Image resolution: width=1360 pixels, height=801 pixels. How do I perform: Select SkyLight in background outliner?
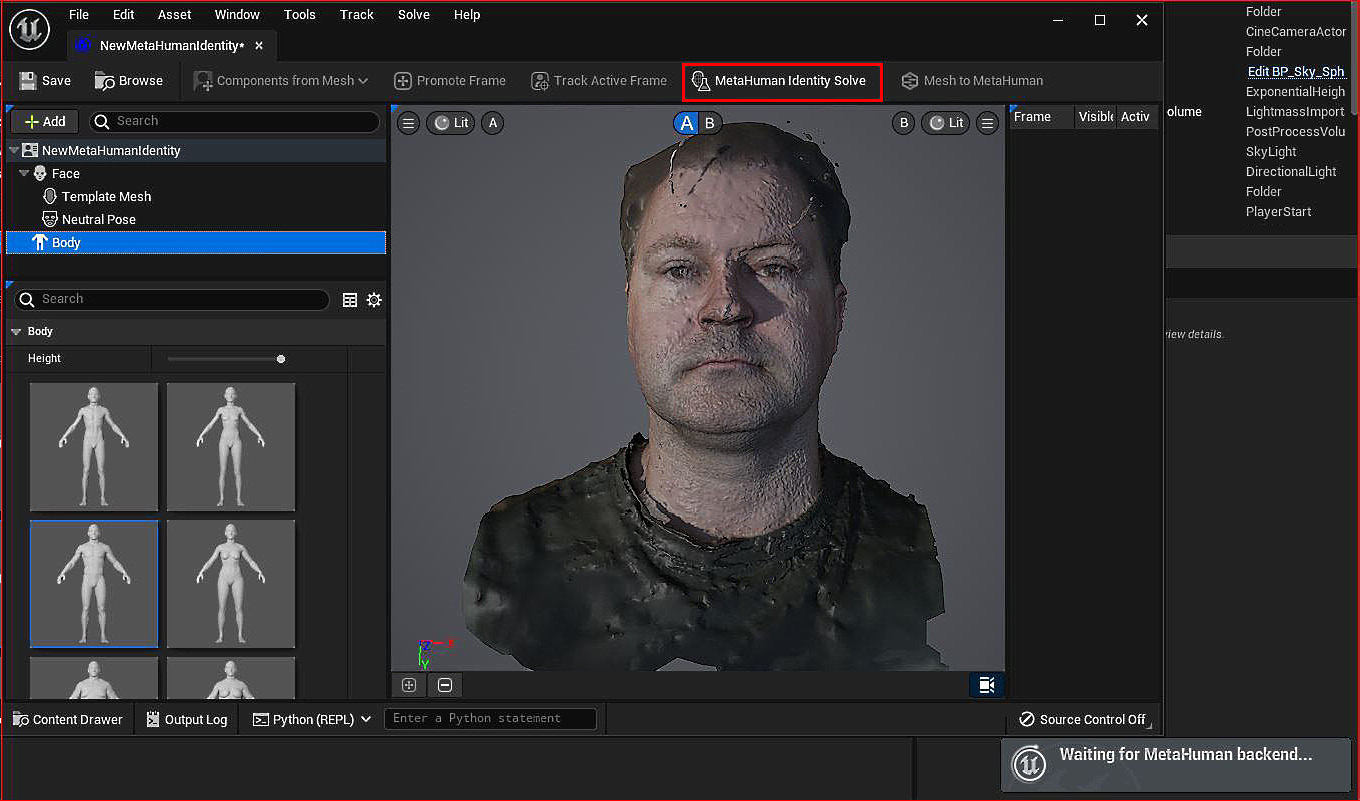(x=1271, y=152)
